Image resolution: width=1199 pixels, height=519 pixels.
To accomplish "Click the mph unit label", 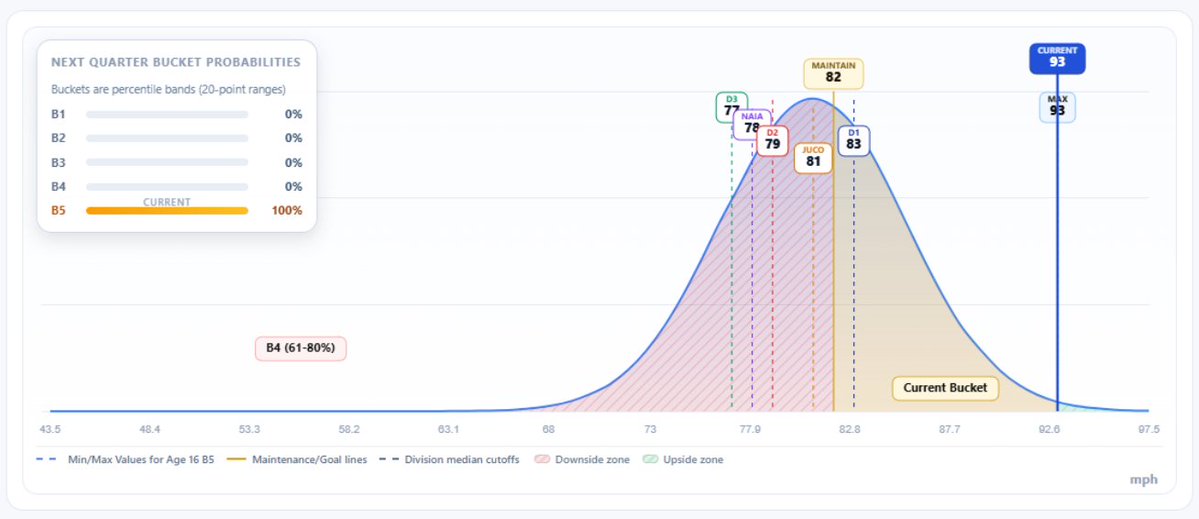I will point(1144,480).
